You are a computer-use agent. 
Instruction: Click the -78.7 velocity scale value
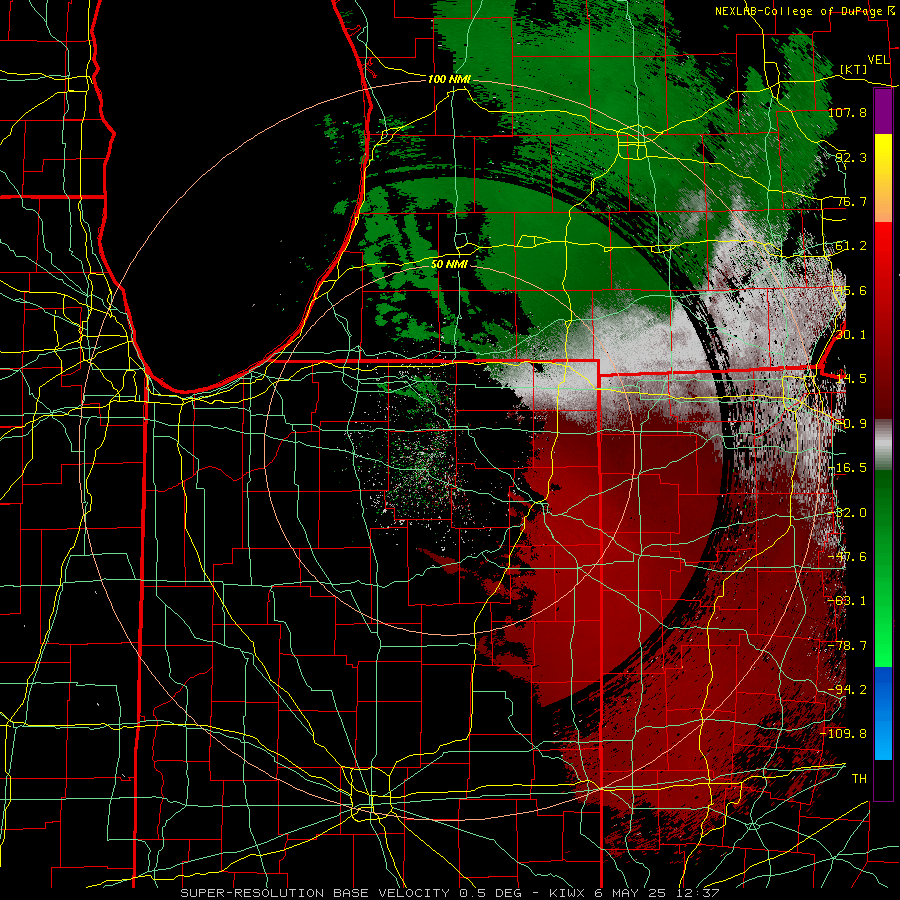847,645
